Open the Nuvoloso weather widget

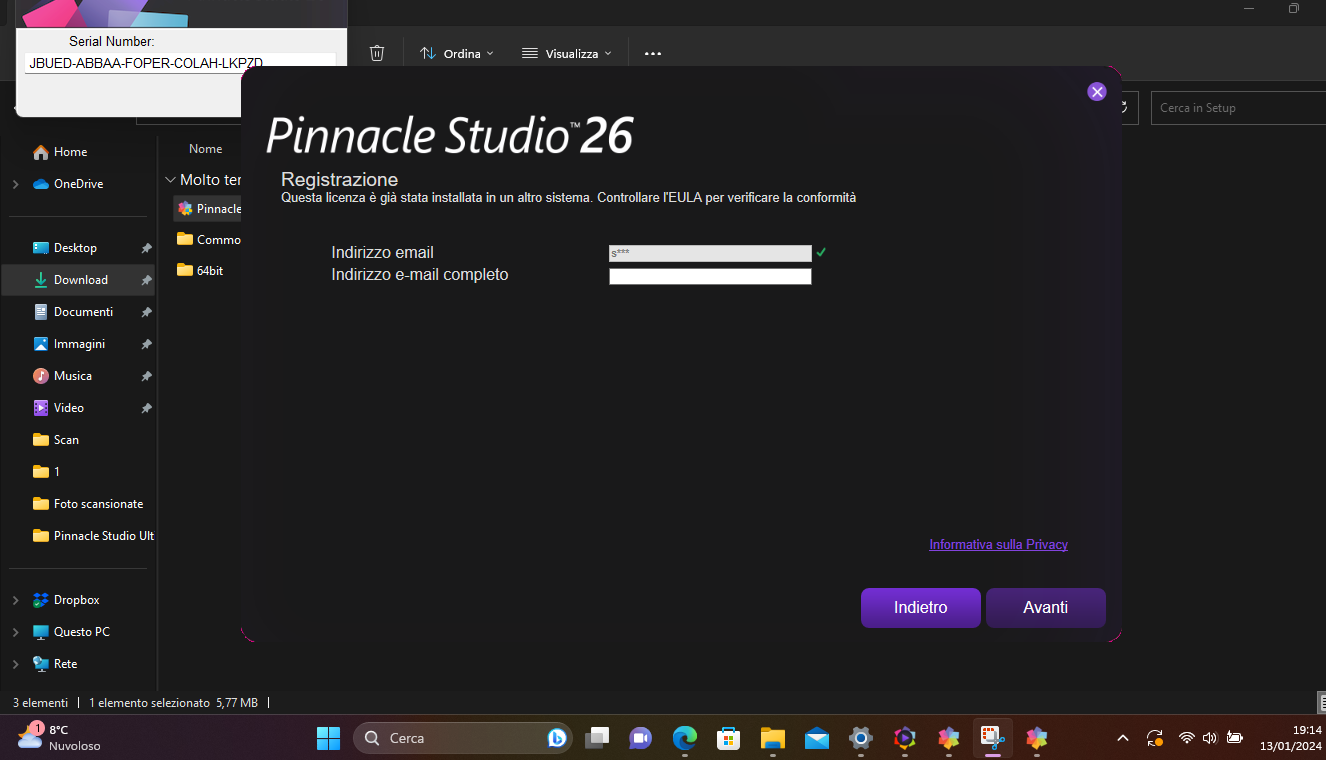tap(60, 738)
